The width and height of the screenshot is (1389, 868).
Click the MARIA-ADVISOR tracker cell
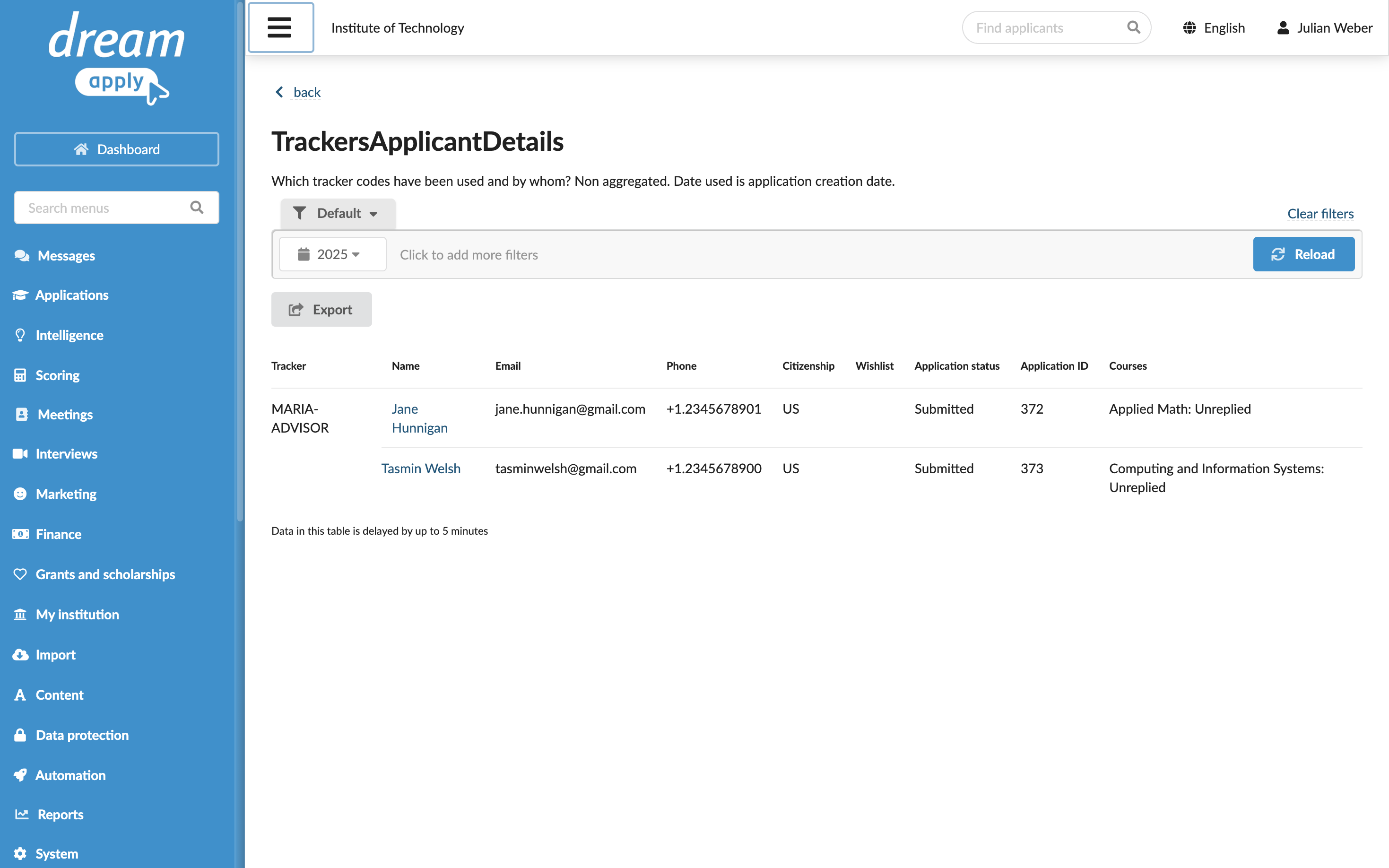click(300, 418)
